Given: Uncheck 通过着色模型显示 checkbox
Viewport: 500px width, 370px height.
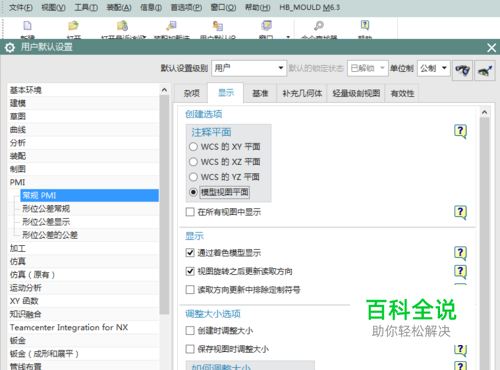Looking at the screenshot, I should 190,253.
